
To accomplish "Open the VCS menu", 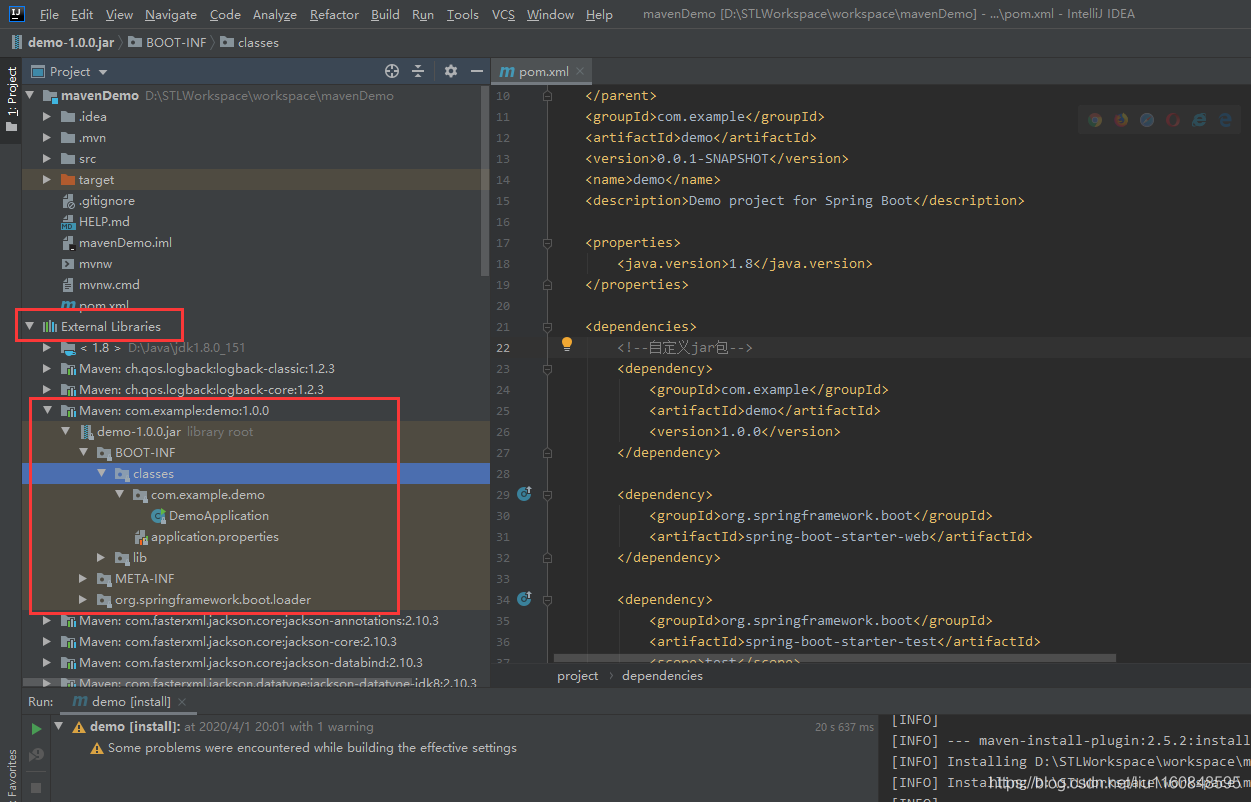I will pyautogui.click(x=503, y=15).
